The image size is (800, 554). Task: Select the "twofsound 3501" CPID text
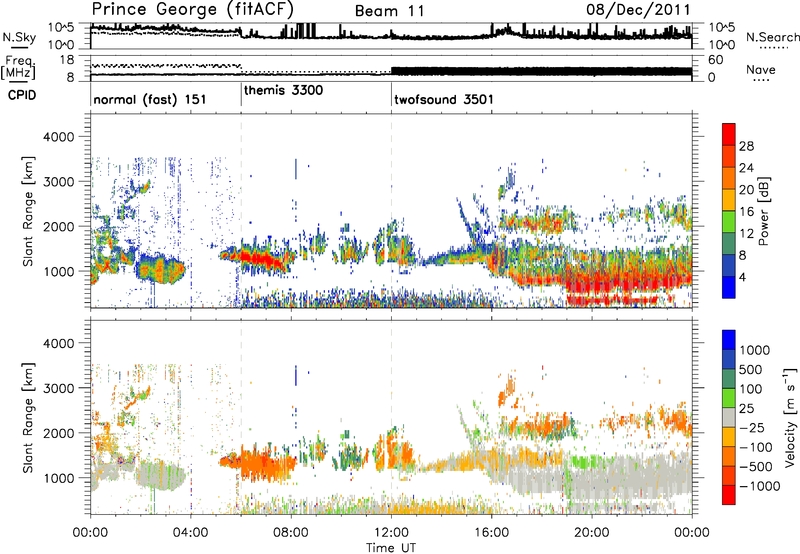tap(444, 99)
